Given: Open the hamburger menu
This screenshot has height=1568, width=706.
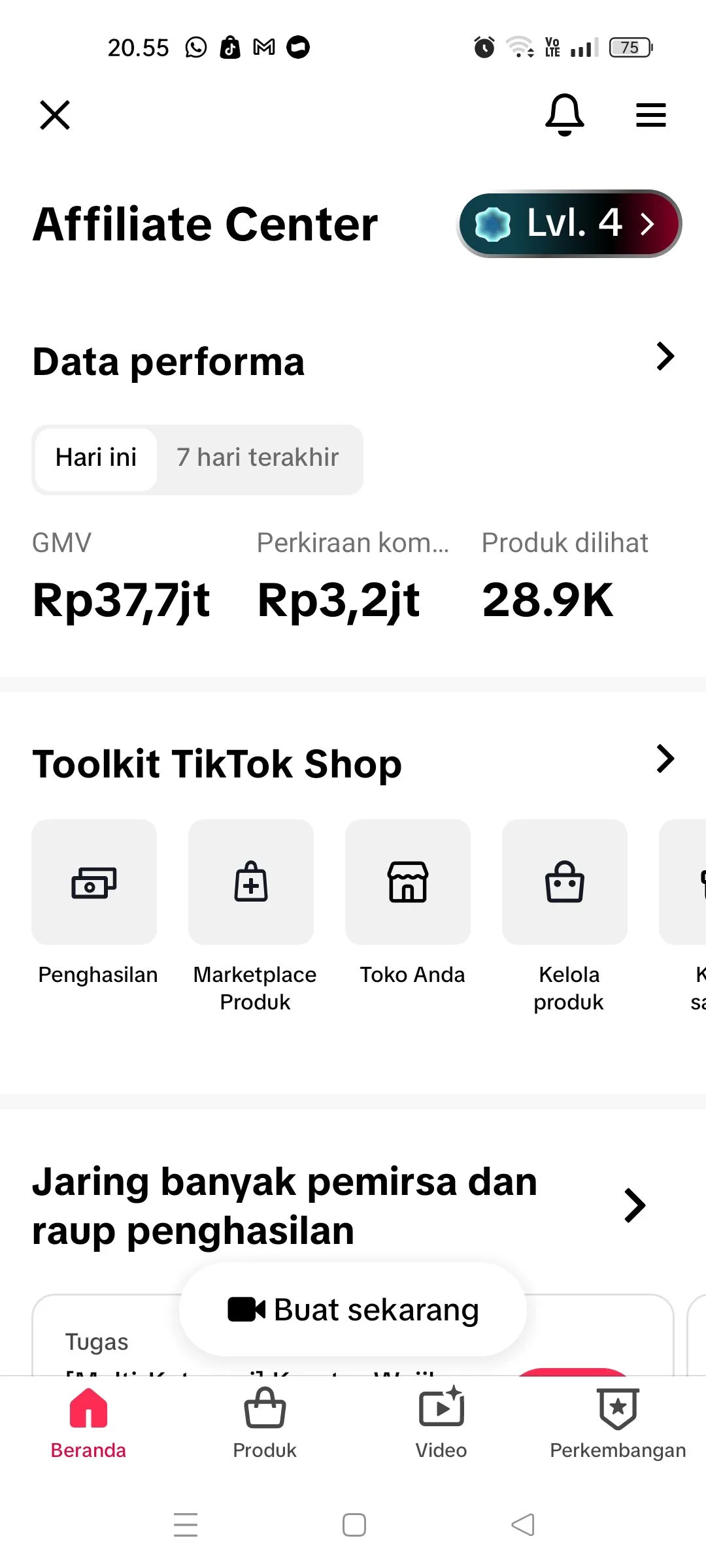Looking at the screenshot, I should tap(650, 115).
